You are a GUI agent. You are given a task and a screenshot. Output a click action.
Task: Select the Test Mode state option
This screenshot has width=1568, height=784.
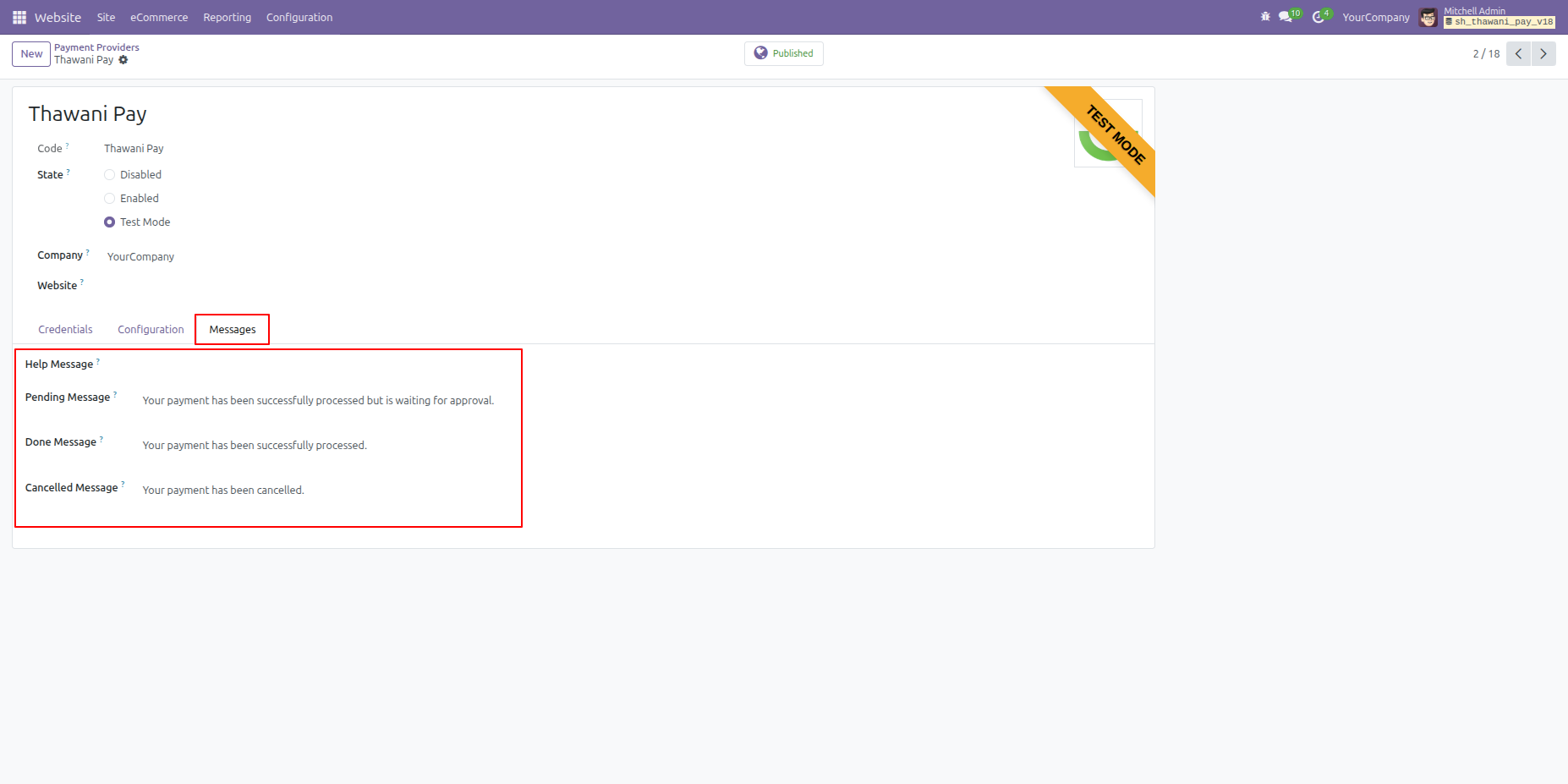point(109,222)
